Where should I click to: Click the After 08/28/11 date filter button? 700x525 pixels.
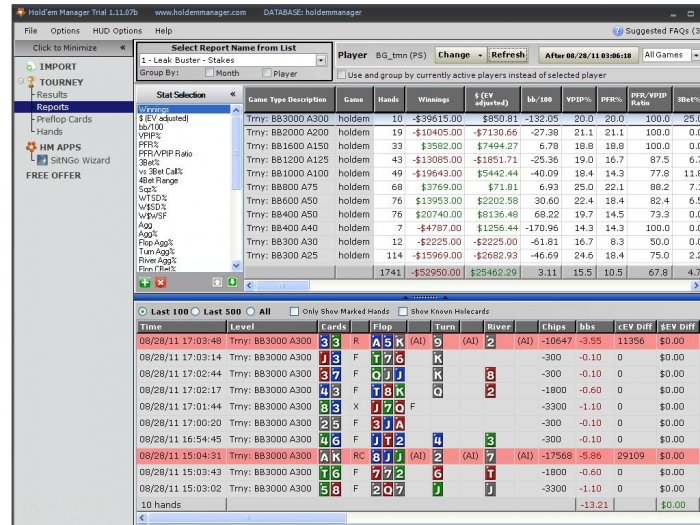[588, 55]
